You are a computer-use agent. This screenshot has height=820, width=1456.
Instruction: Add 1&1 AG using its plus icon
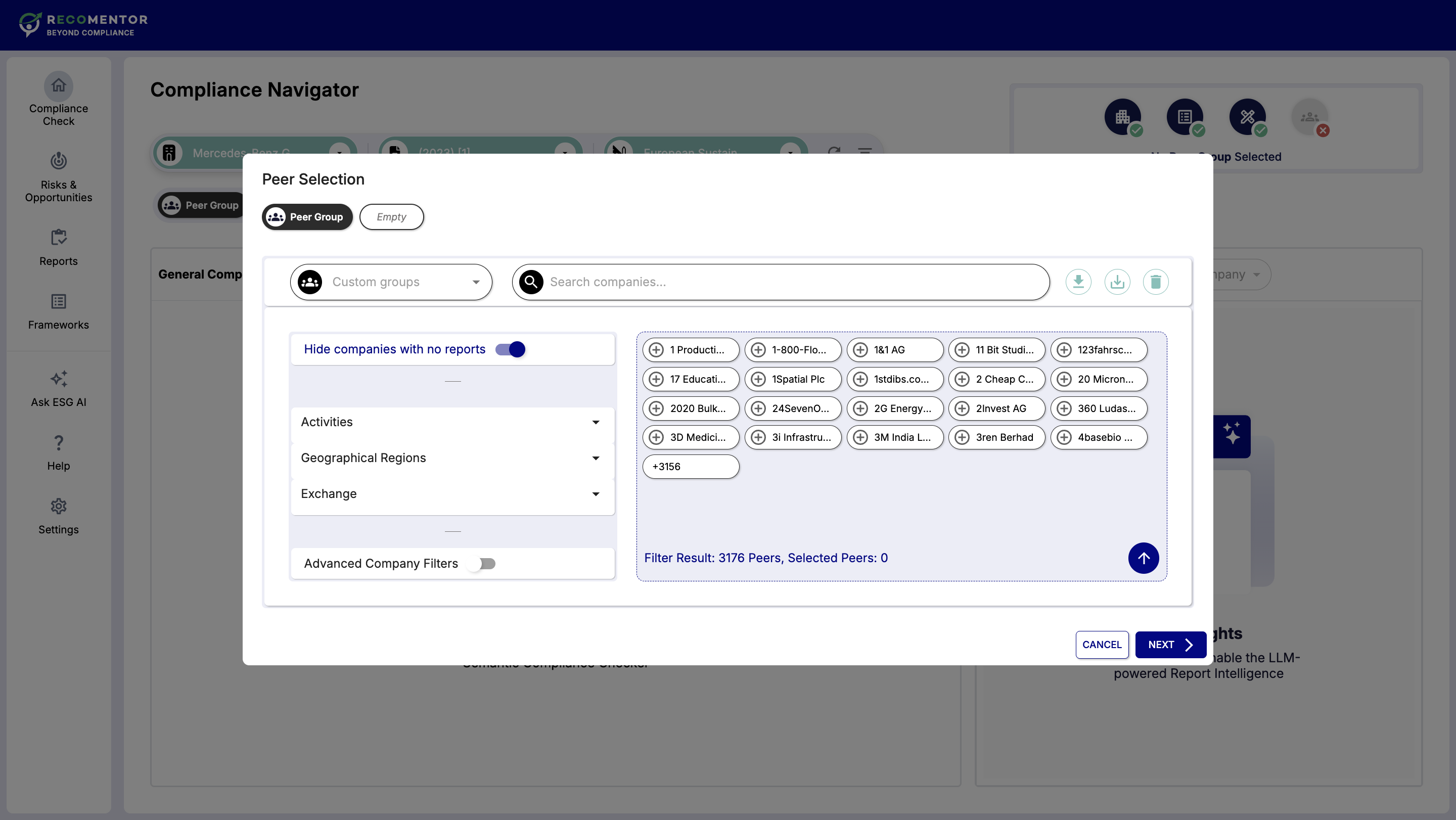pos(860,350)
